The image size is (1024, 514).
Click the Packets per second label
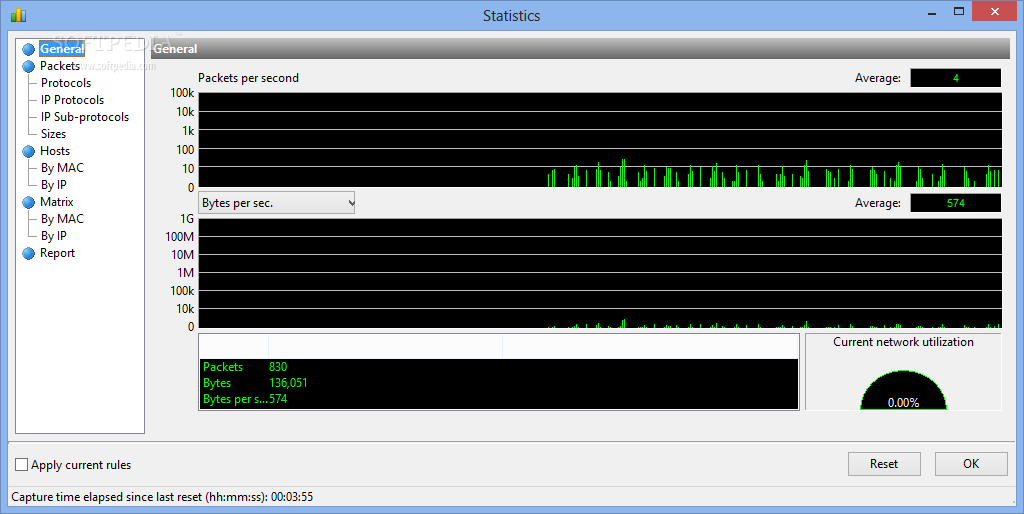(248, 78)
